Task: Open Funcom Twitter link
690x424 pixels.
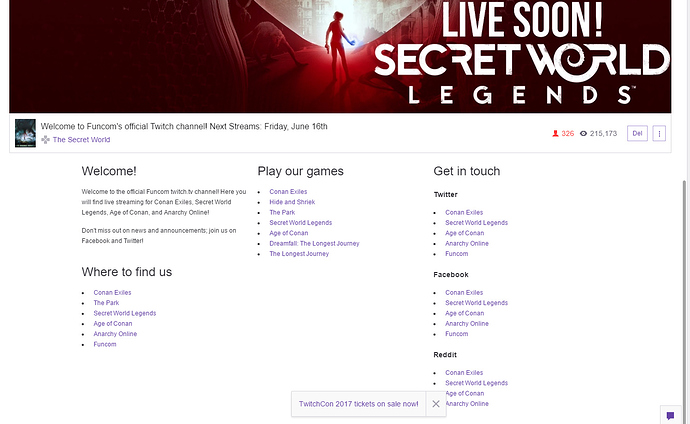Action: tap(456, 254)
